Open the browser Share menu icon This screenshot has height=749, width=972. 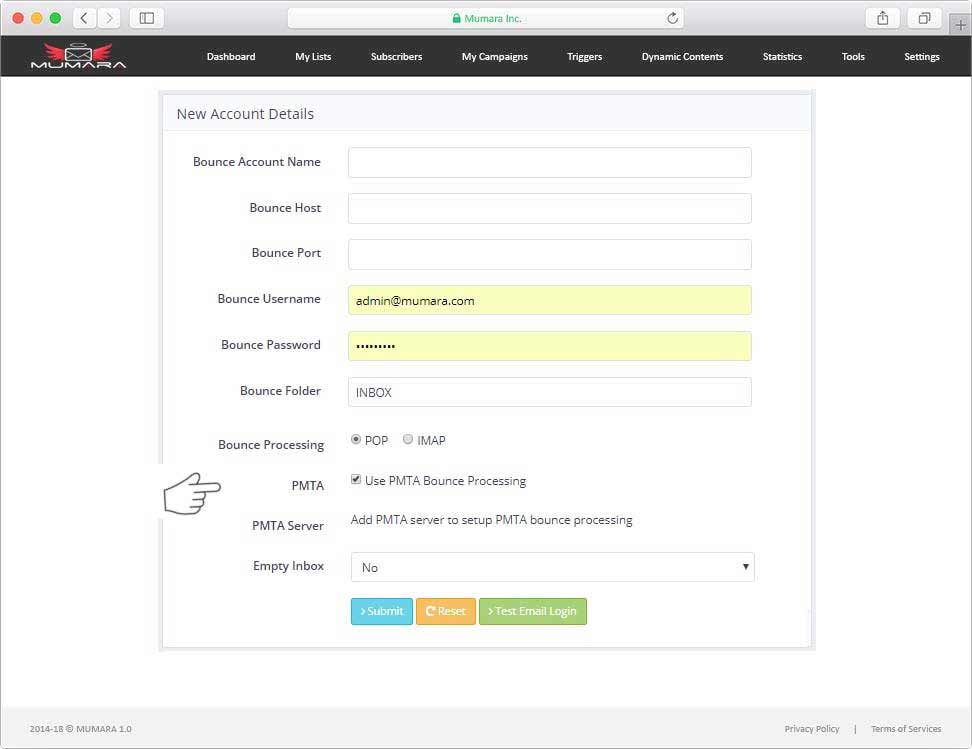coord(881,17)
